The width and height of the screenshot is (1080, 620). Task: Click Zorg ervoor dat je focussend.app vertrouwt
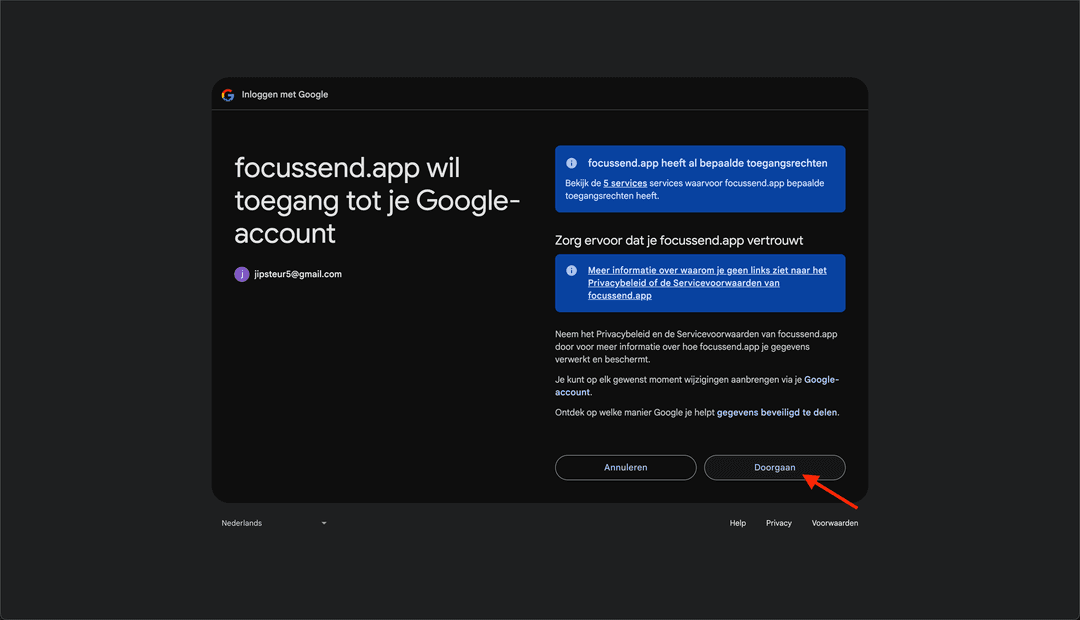point(678,240)
